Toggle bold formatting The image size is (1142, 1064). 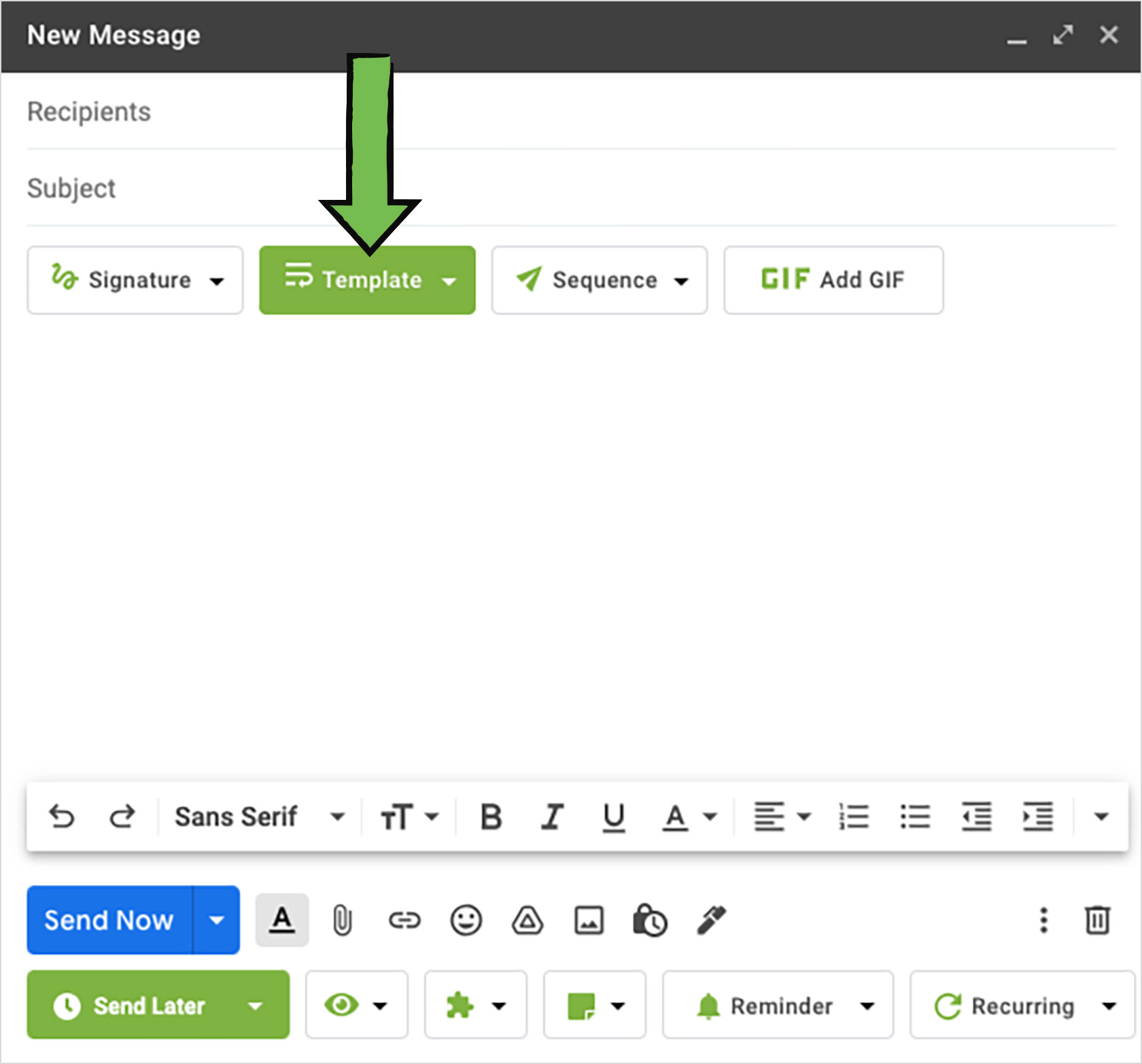[491, 817]
